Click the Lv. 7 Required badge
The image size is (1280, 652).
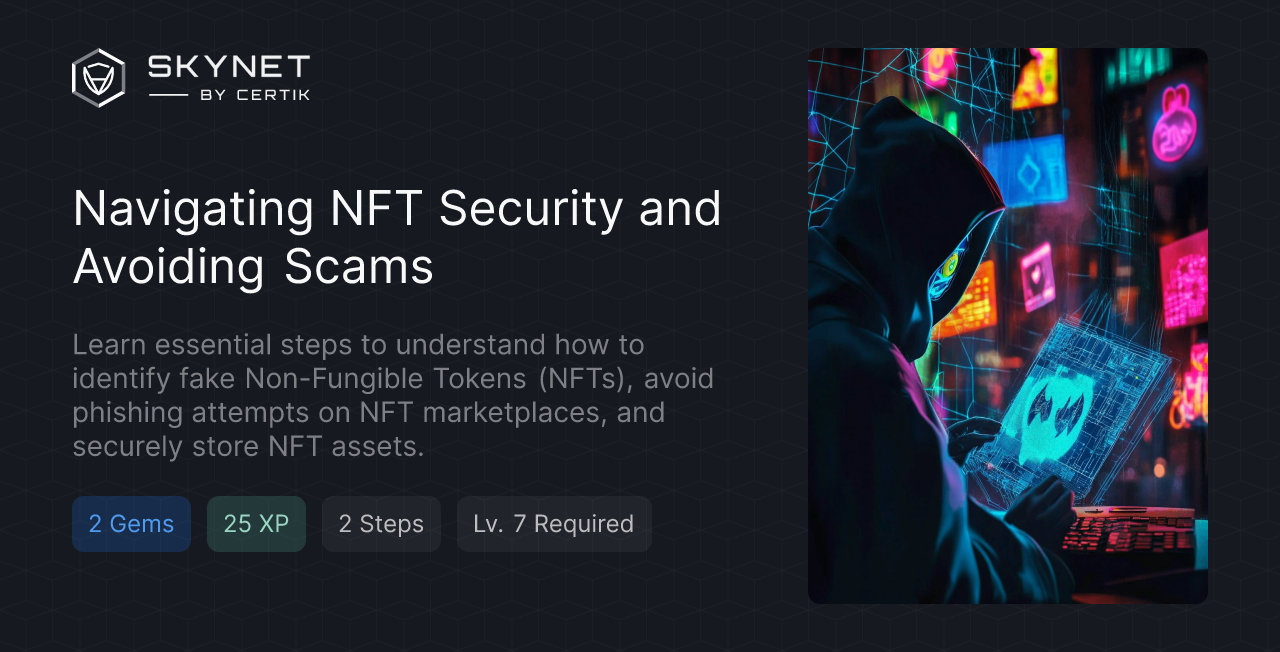pos(554,524)
